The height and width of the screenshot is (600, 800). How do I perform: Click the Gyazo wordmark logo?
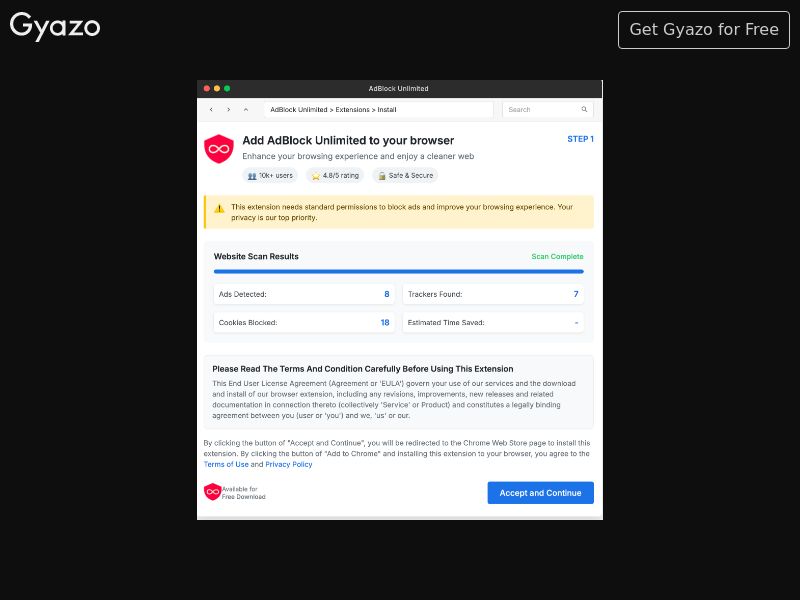(x=55, y=27)
